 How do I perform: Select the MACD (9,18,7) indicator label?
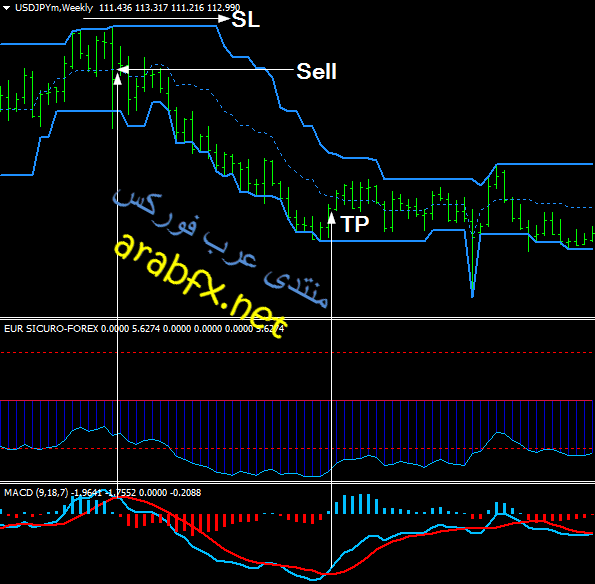pyautogui.click(x=36, y=493)
